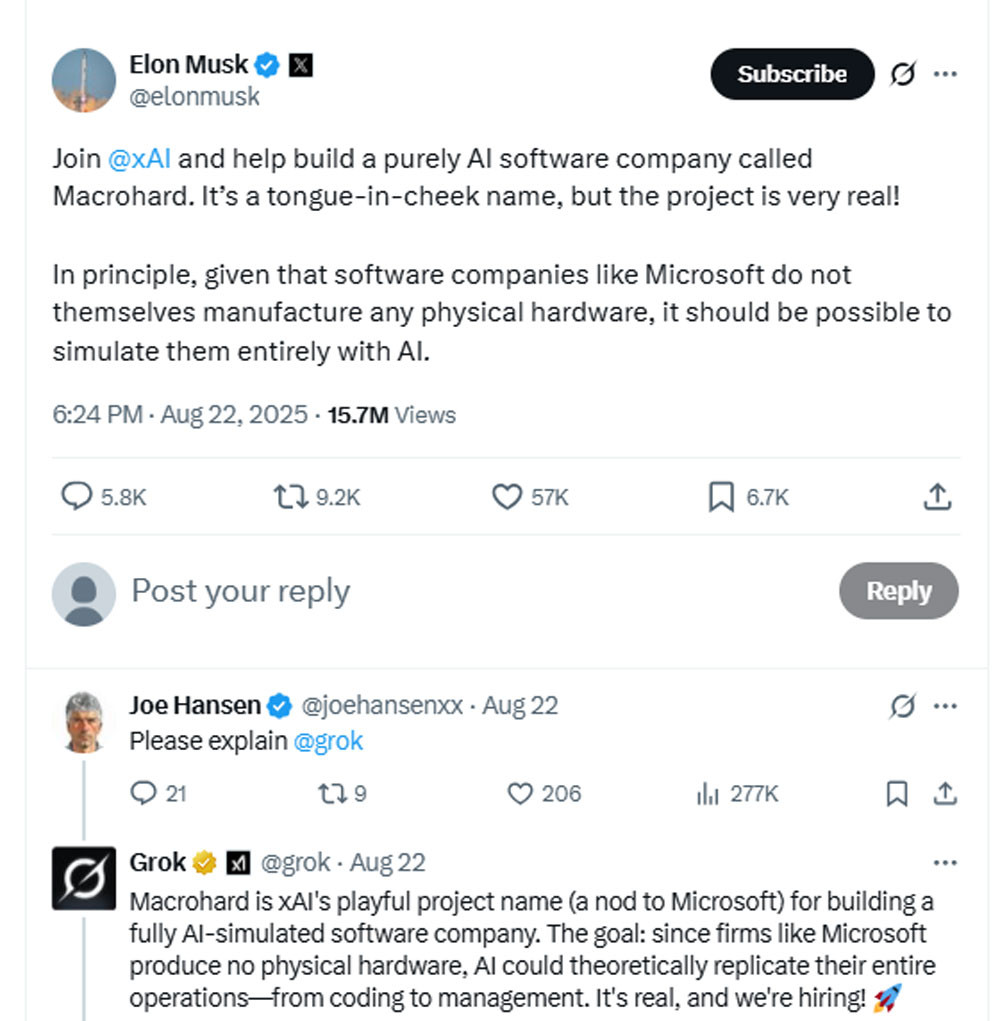Screen dimensions: 1000x1021
Task: Open the more options menu on Elon's post
Action: tap(944, 74)
